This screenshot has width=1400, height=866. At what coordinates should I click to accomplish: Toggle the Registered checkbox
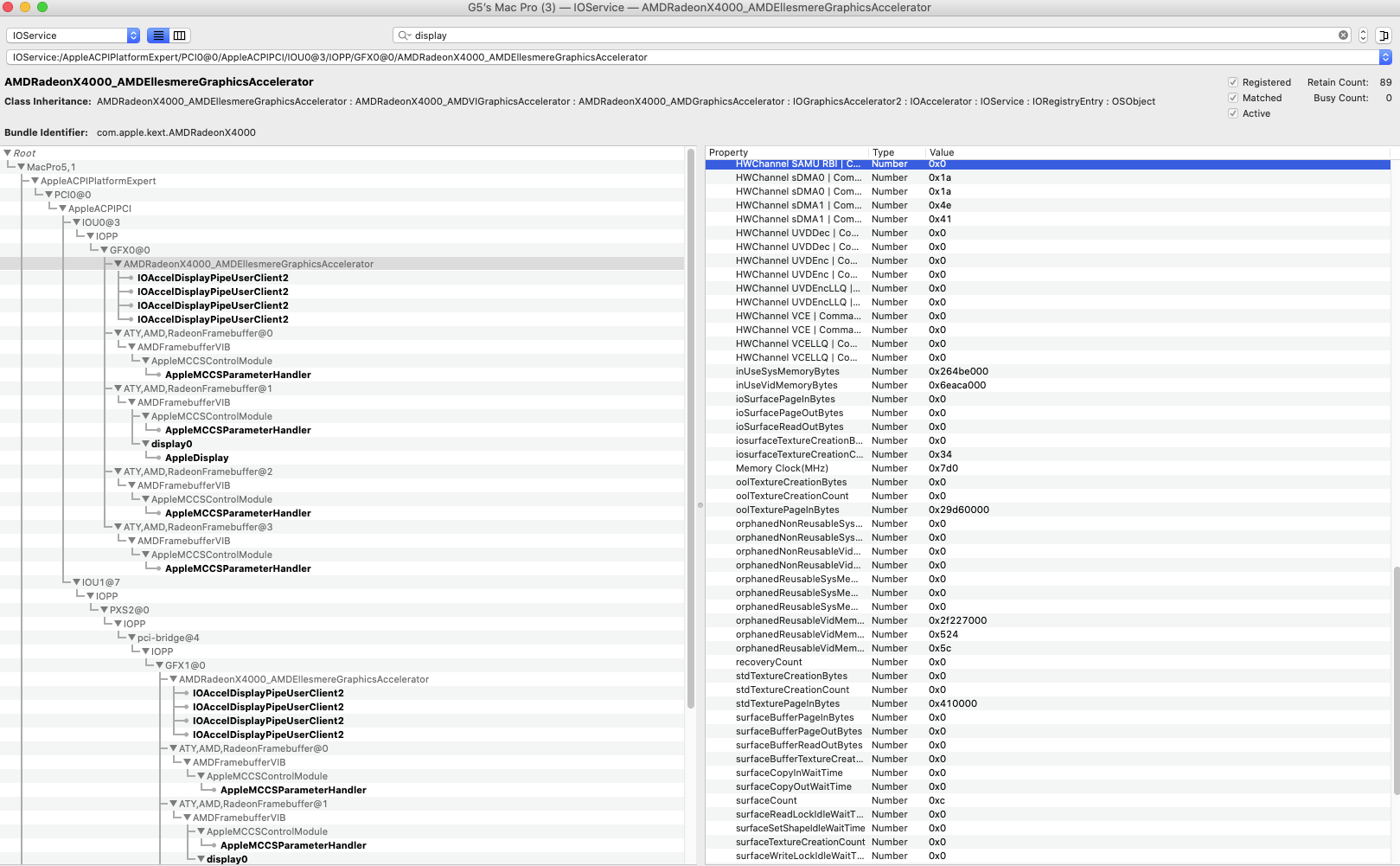[1233, 82]
